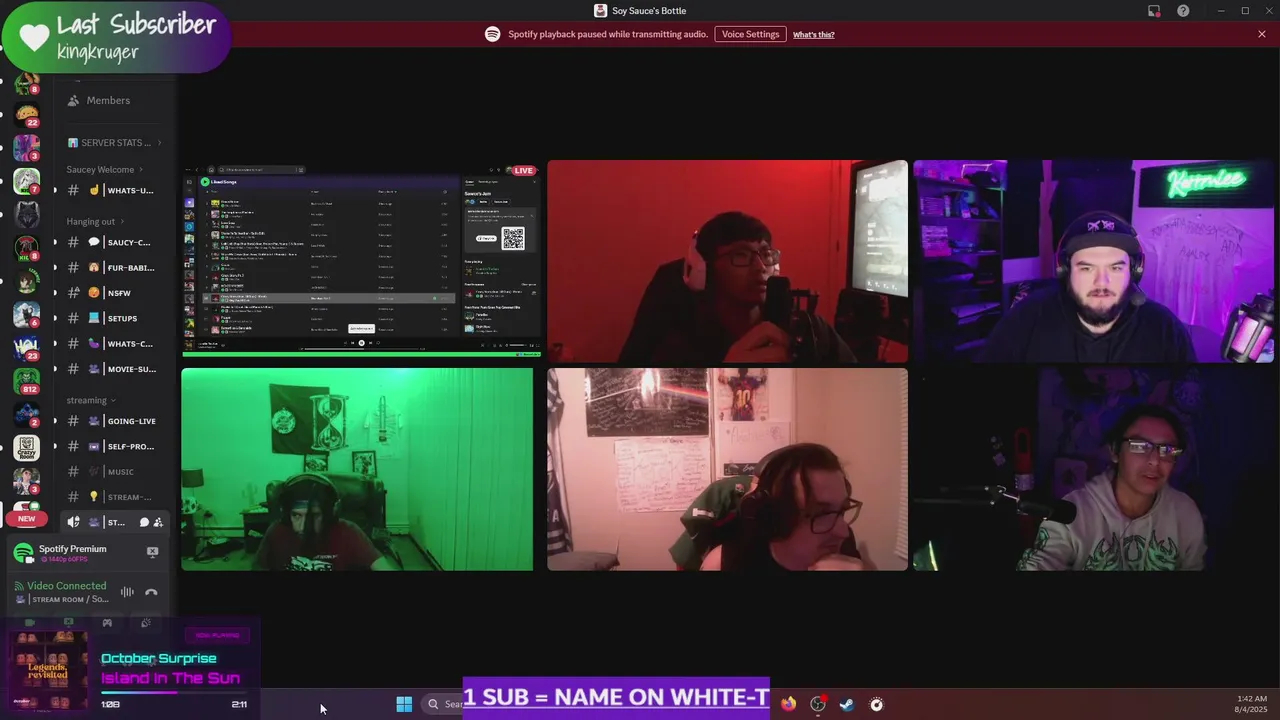Viewport: 1280px width, 720px height.
Task: Toggle camera in voice panel
Action: 29,623
